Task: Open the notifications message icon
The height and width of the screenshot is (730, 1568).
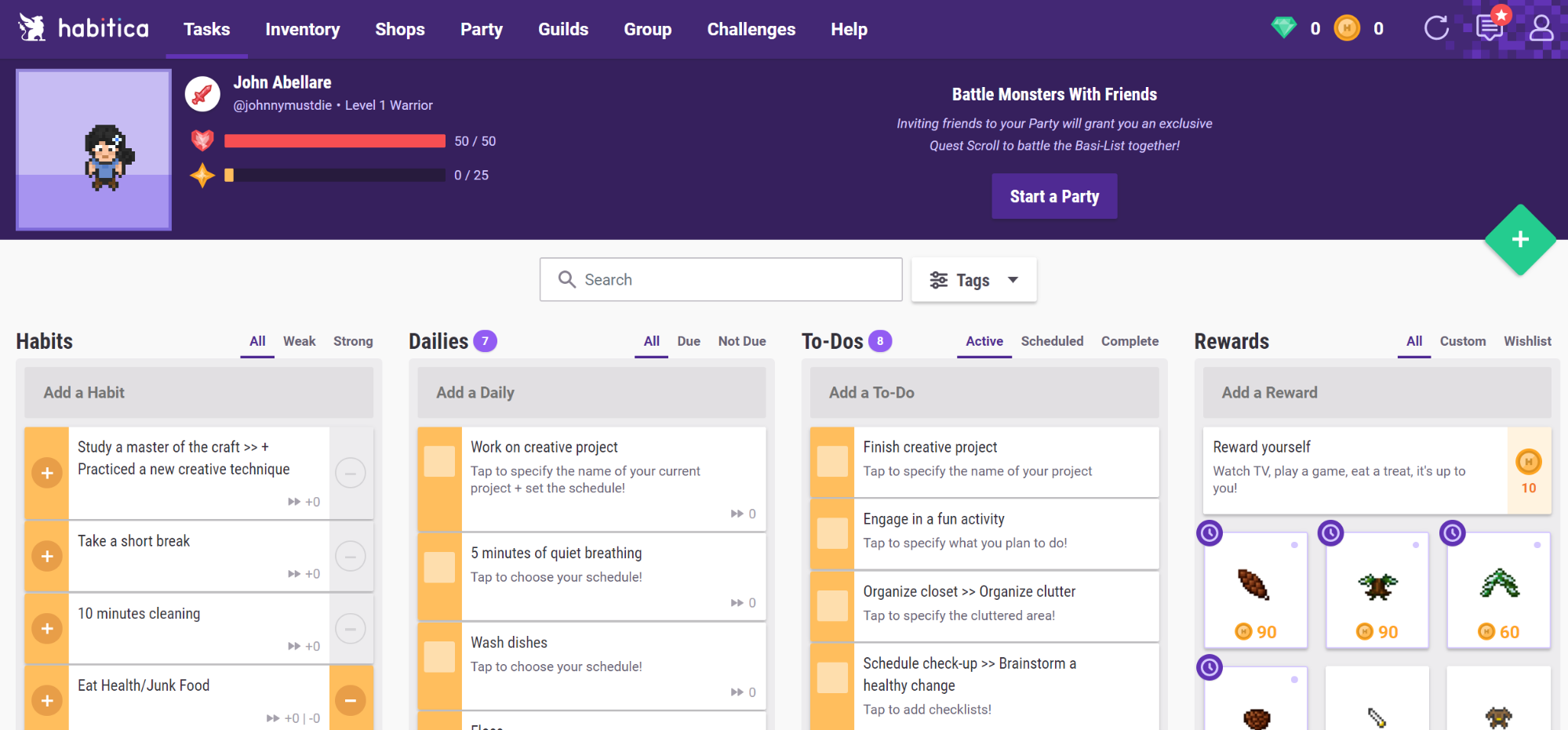Action: (x=1489, y=28)
